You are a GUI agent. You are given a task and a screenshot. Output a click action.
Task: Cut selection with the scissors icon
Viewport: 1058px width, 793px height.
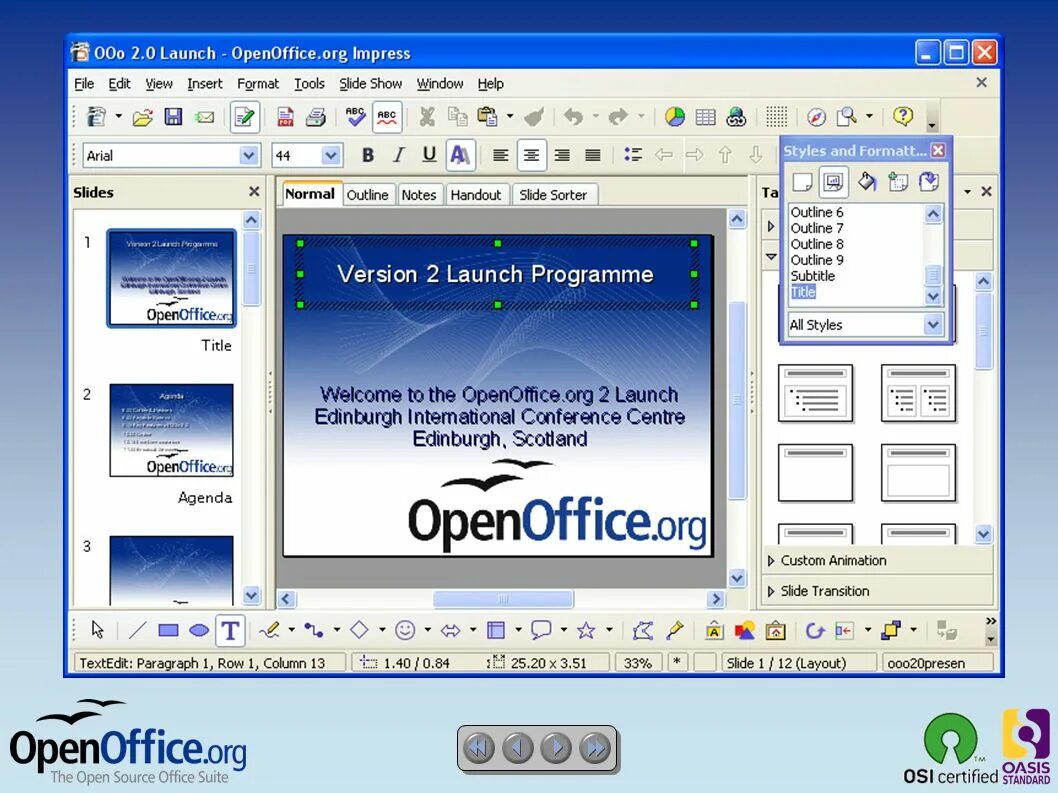coord(426,117)
